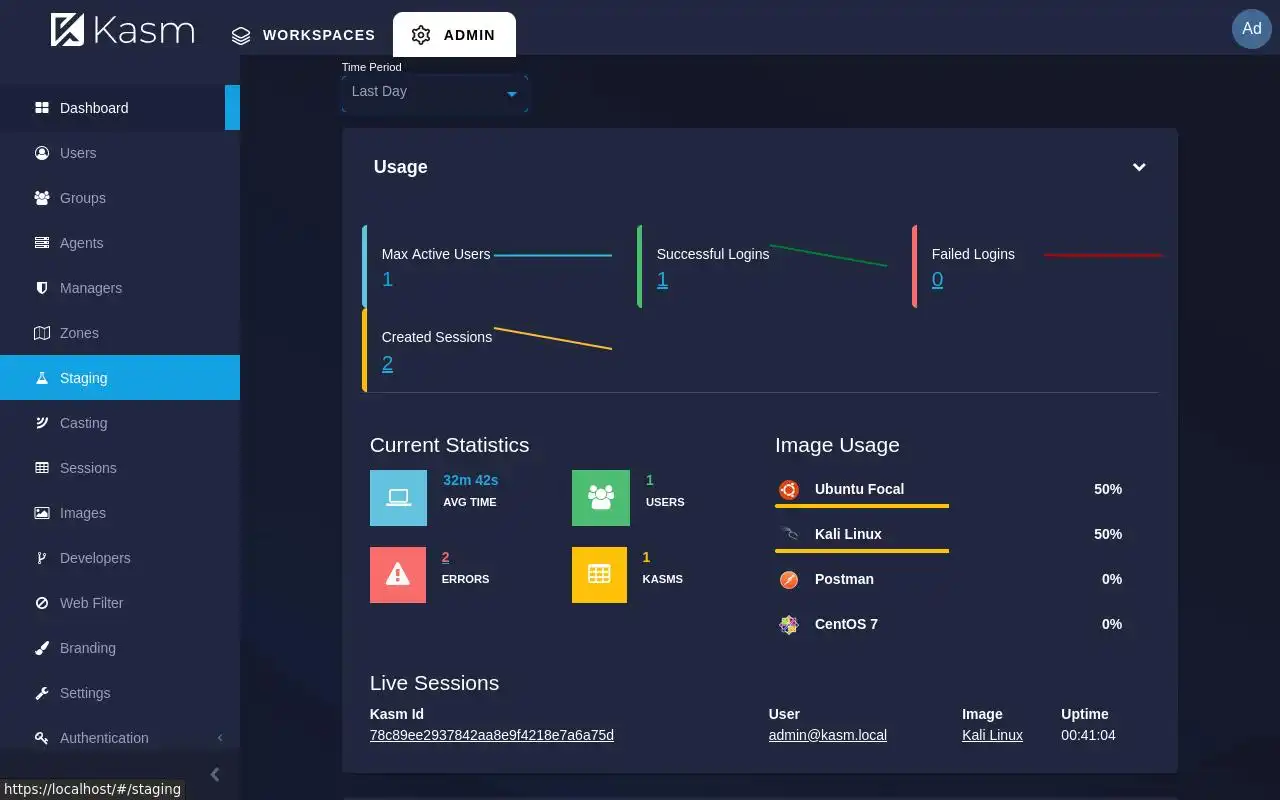Click the Casting icon in sidebar
This screenshot has height=800, width=1280.
pos(42,423)
